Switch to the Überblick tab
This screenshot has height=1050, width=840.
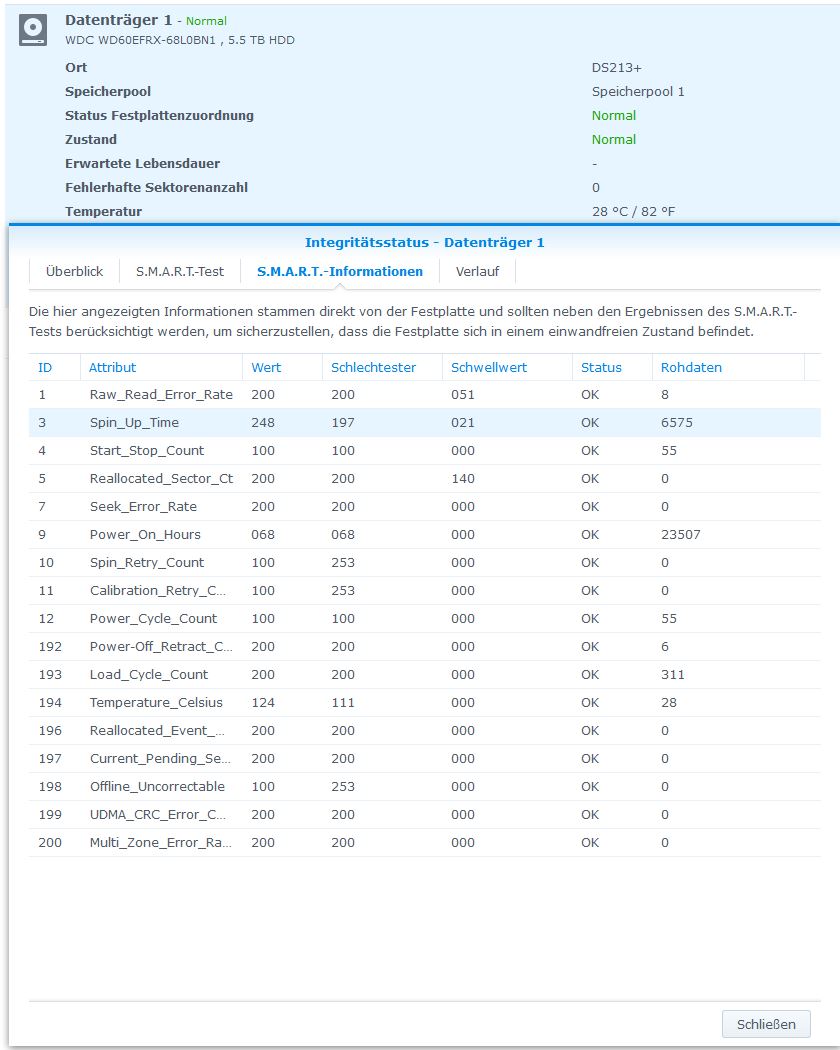pos(74,271)
